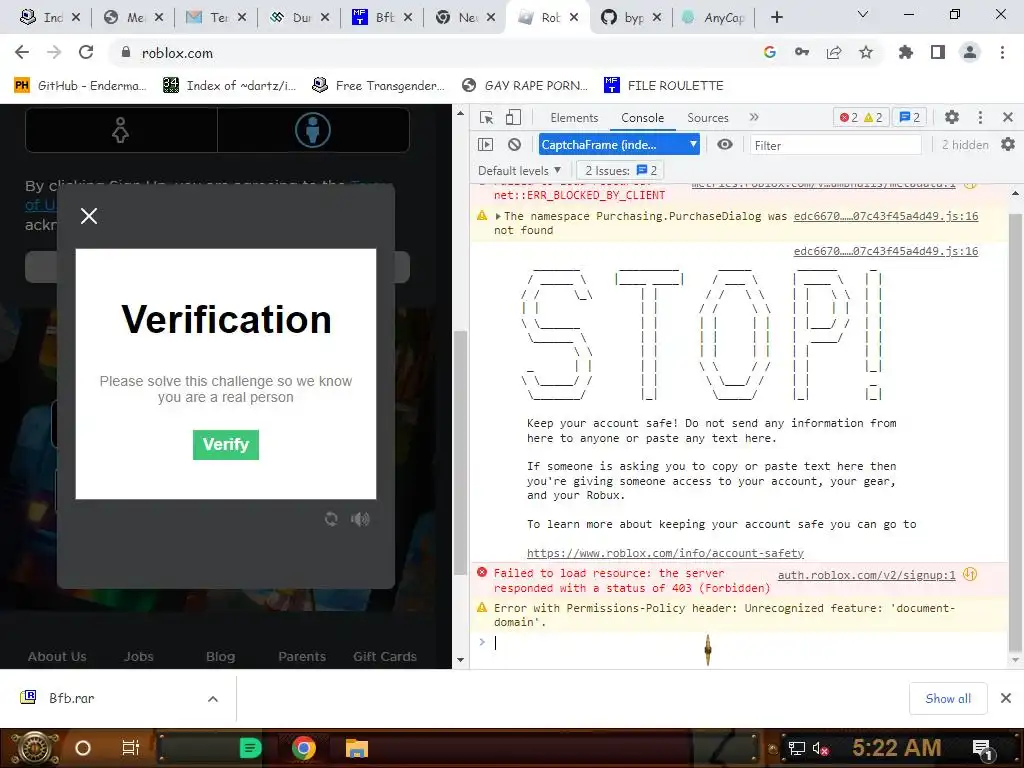Open the DevTools three-dot customize menu
1024x768 pixels.
pyautogui.click(x=980, y=118)
